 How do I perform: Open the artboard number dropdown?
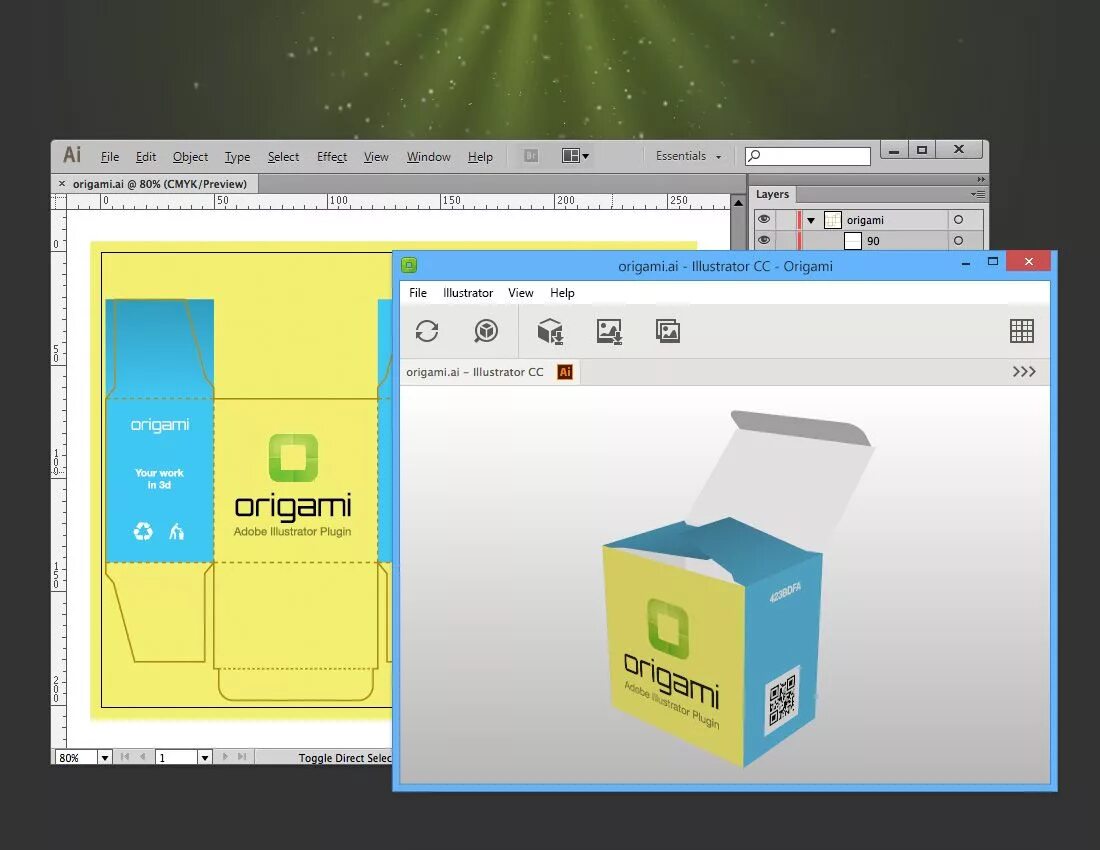click(205, 757)
